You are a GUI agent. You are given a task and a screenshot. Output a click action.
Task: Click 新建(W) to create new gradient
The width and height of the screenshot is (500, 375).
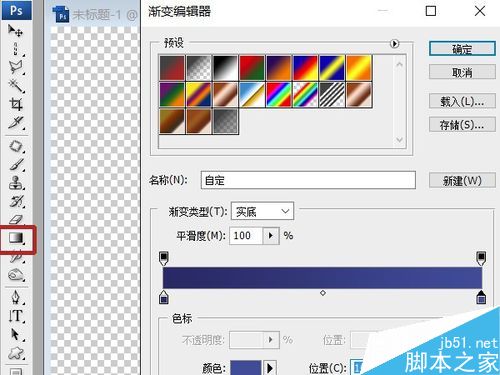tap(462, 180)
